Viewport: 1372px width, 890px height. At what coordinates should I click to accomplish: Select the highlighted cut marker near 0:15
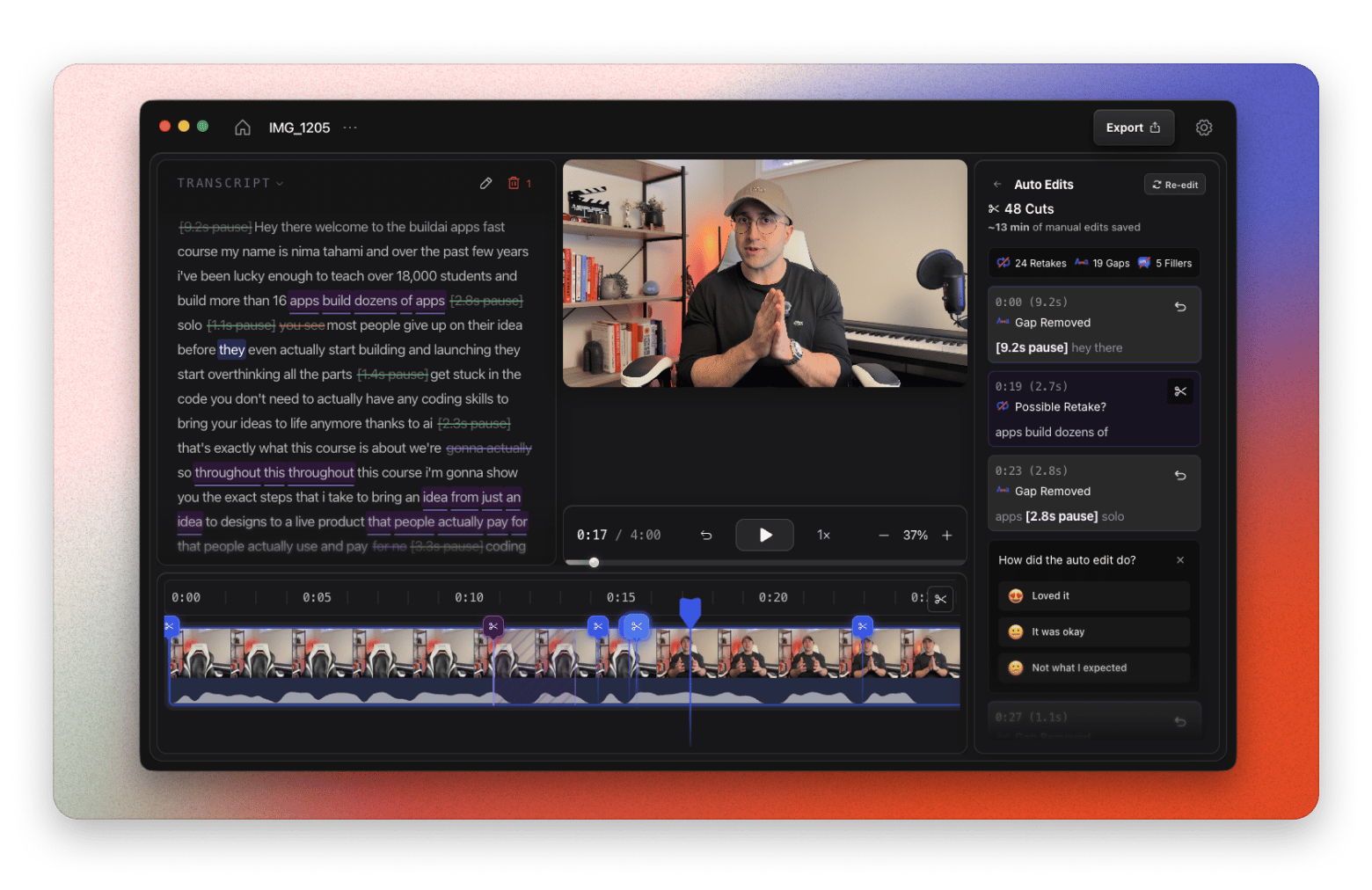636,626
